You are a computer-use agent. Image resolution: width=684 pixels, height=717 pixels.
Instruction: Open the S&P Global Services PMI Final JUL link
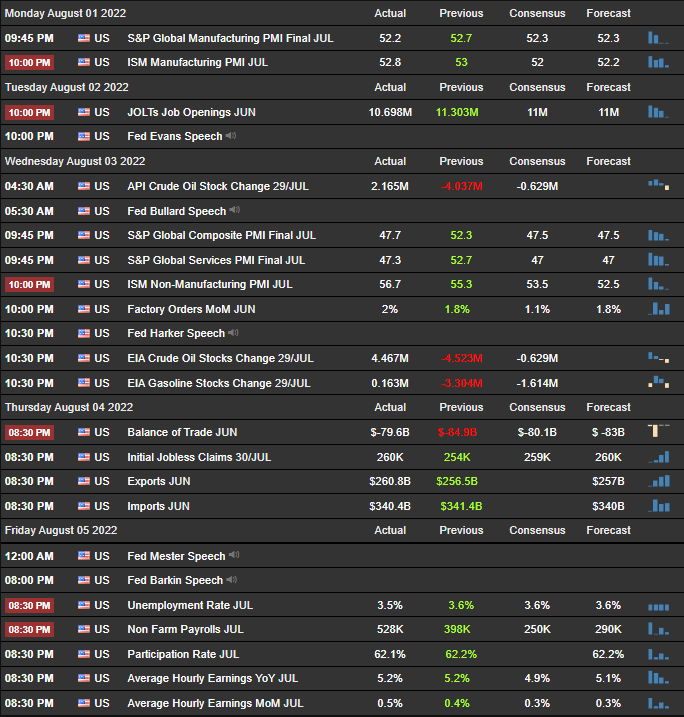(x=216, y=260)
